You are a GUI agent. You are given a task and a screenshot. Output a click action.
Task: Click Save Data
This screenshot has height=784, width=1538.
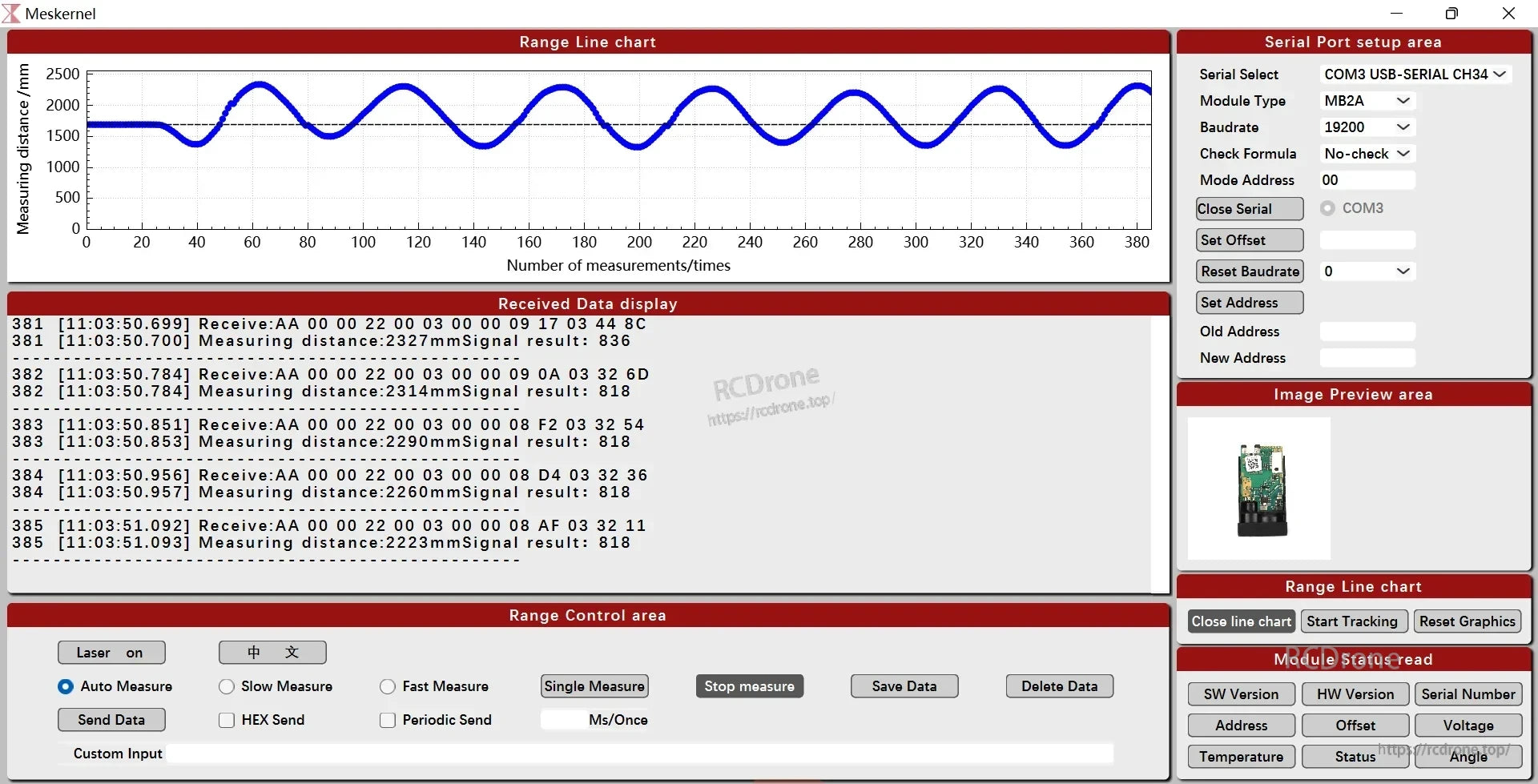904,685
